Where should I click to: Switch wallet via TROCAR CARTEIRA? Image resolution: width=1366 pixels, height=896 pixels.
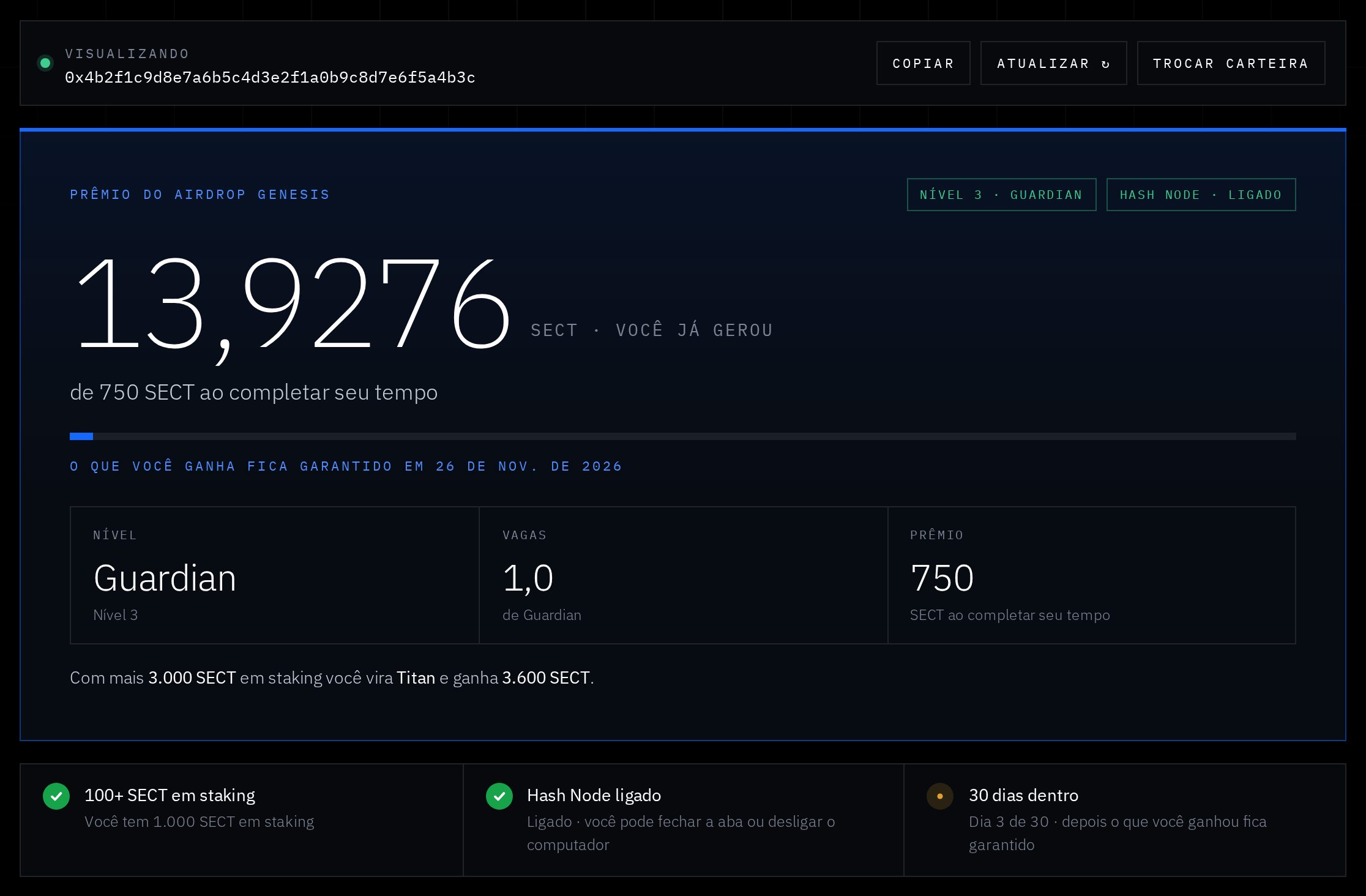pyautogui.click(x=1231, y=63)
